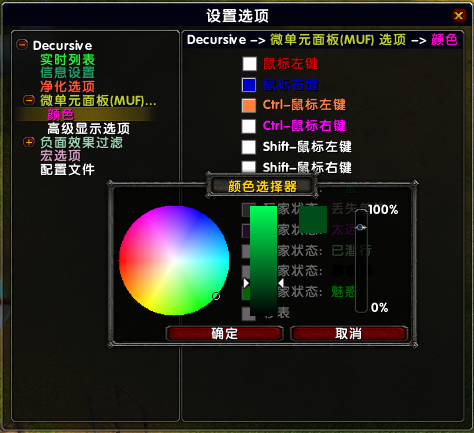Image resolution: width=474 pixels, height=433 pixels.
Task: Expand the 负面效果过滤 tree node
Action: pyautogui.click(x=29, y=142)
